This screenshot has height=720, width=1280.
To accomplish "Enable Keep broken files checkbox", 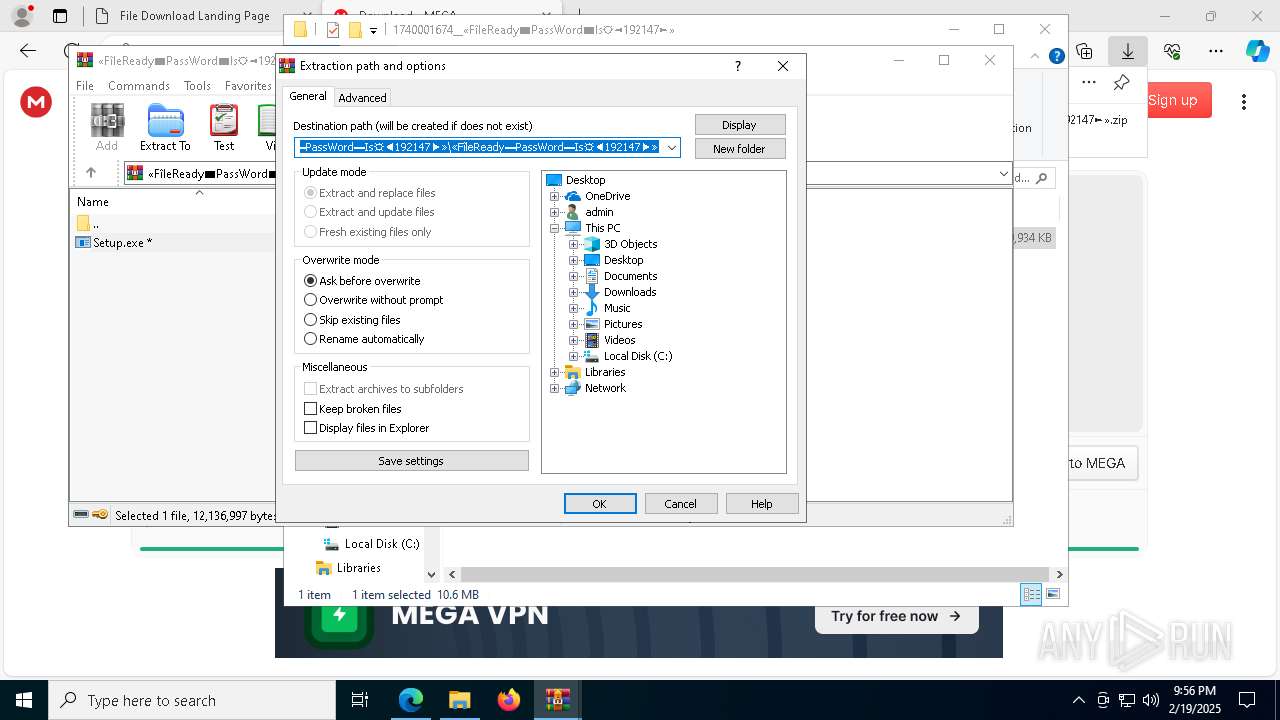I will click(x=310, y=409).
